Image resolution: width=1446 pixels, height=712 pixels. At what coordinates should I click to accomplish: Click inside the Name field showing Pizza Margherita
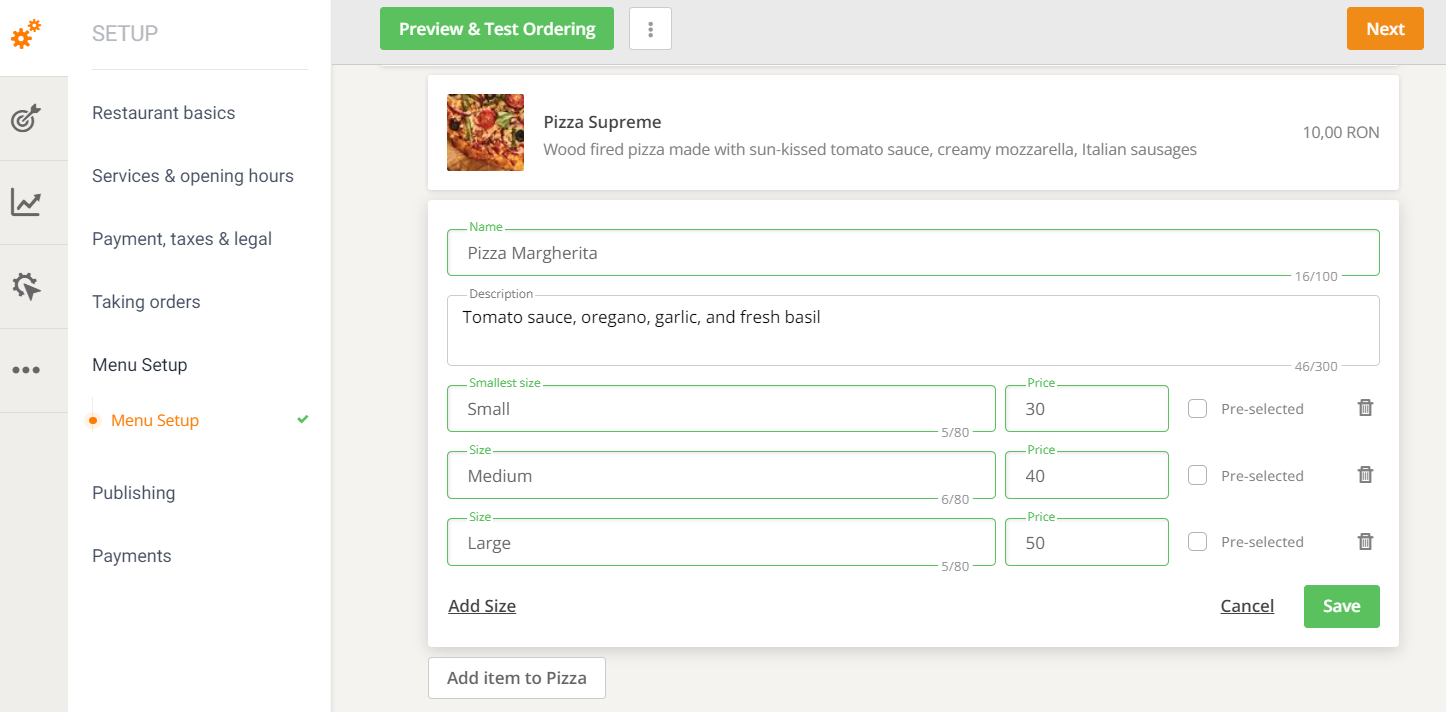(912, 252)
